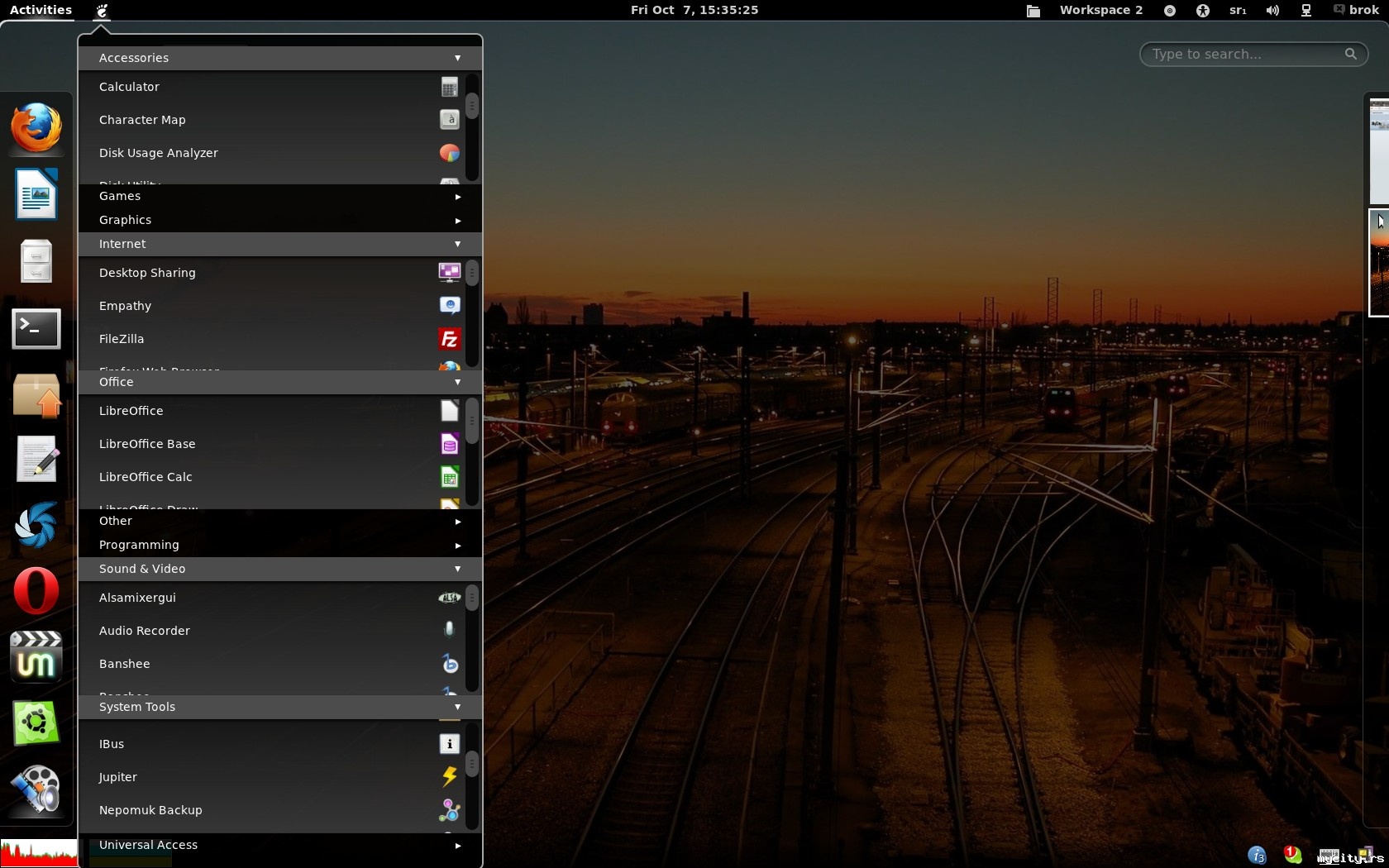Click the Banshee icon in Sound & Video
1389x868 pixels.
450,664
